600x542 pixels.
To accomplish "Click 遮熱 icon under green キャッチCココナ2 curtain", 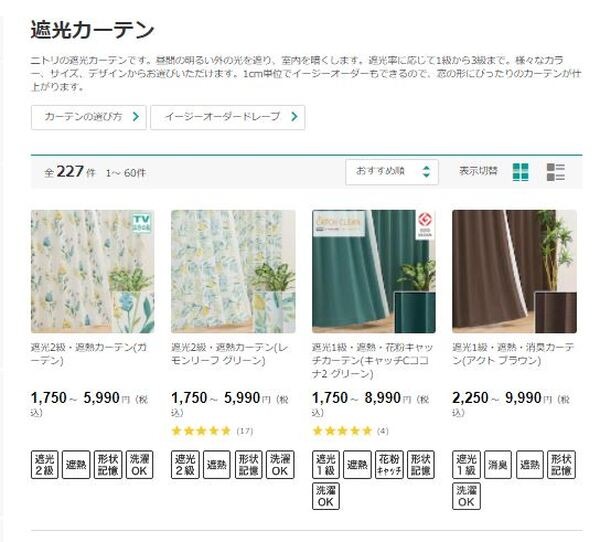I will click(x=357, y=465).
